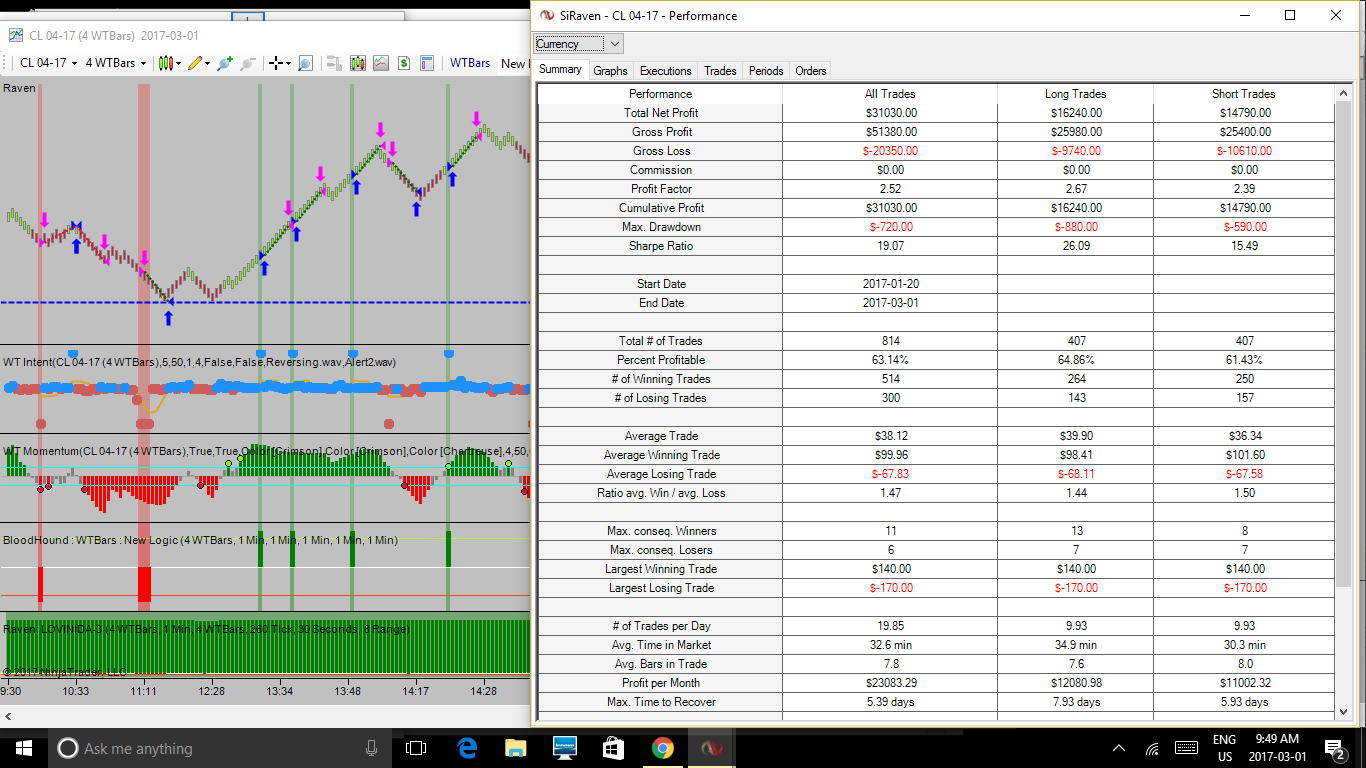Open the Executions tab

665,71
